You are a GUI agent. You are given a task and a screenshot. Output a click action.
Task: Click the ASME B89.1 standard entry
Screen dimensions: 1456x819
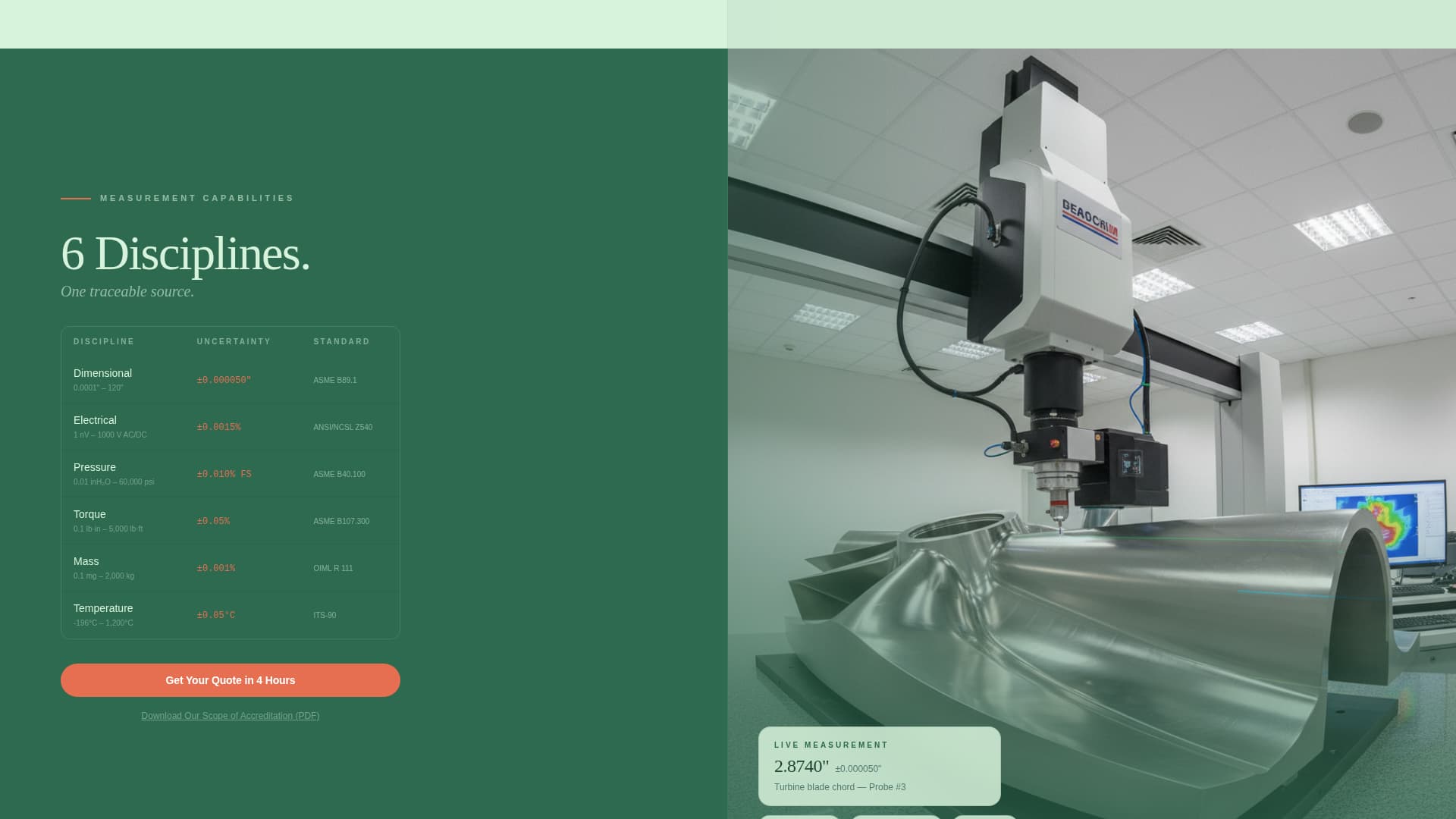[x=334, y=380]
